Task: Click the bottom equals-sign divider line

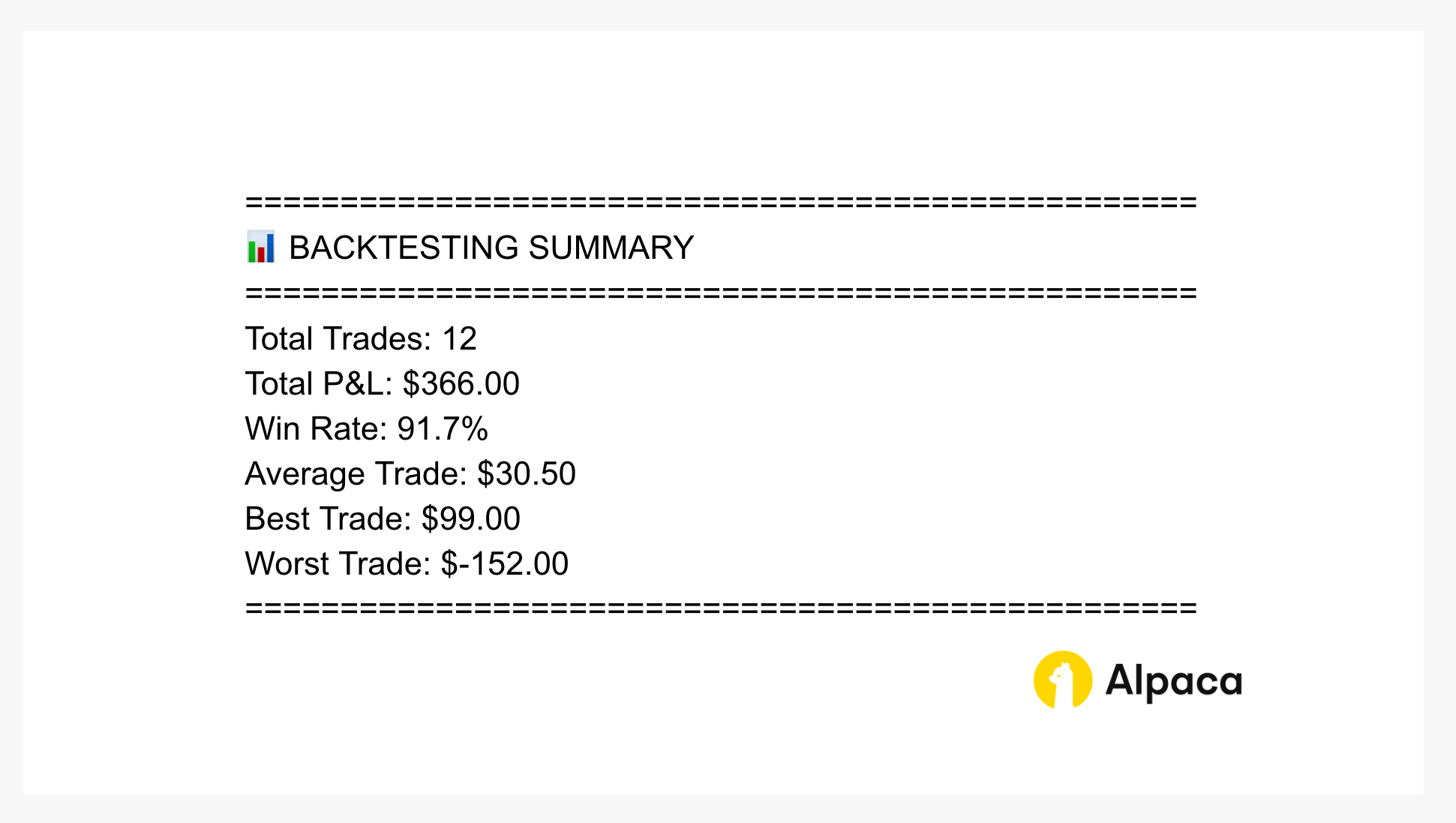Action: click(x=721, y=608)
